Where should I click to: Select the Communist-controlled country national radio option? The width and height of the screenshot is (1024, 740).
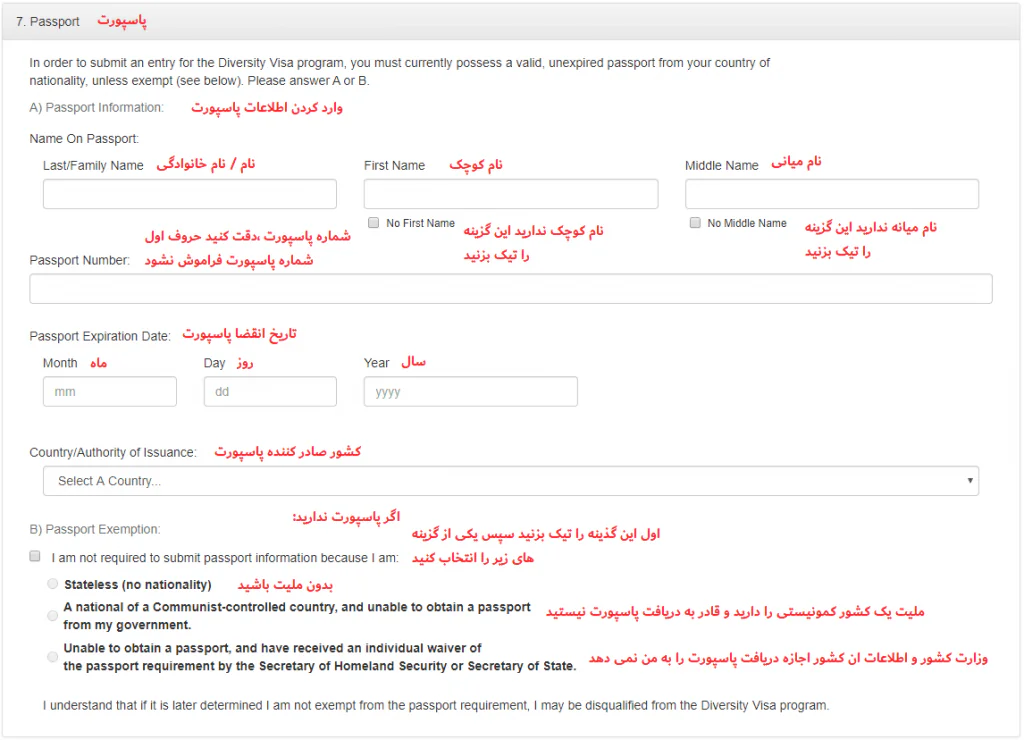pyautogui.click(x=52, y=616)
